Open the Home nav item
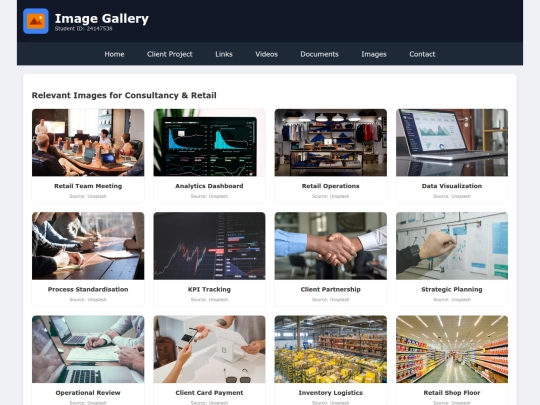Viewport: 540px width, 405px height. [x=114, y=54]
